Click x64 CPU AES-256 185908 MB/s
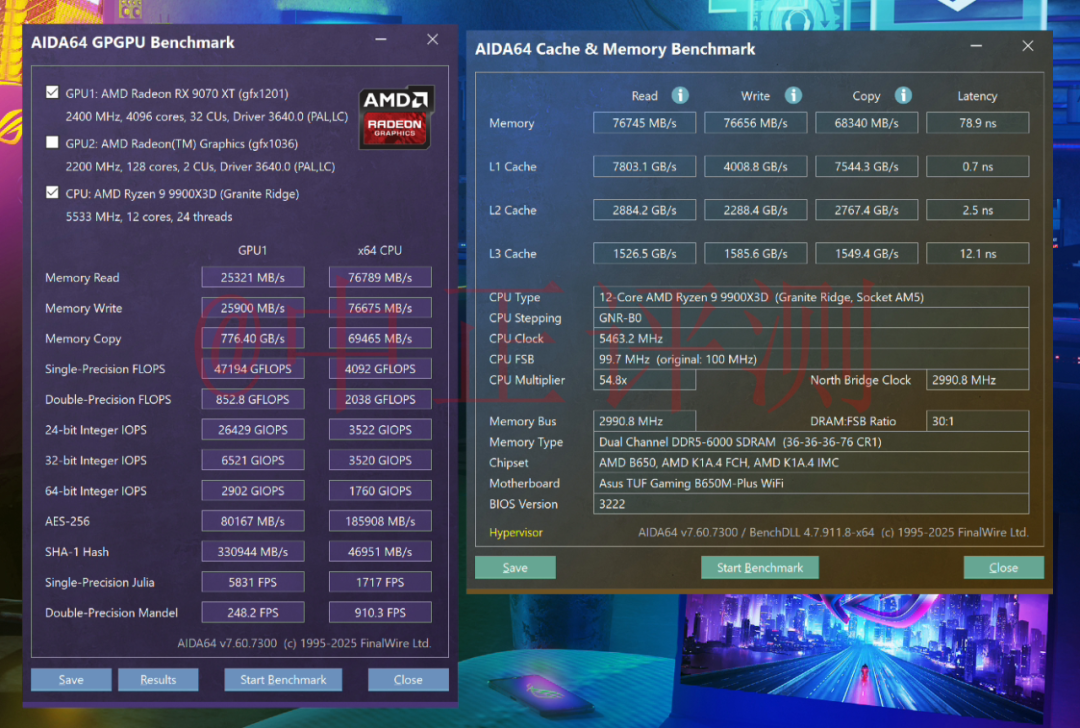1080x728 pixels. pyautogui.click(x=380, y=521)
